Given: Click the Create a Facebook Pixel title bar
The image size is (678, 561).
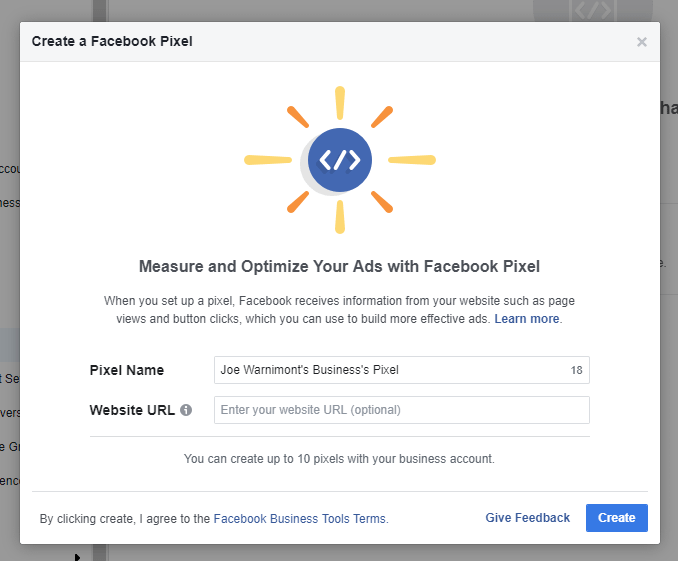Looking at the screenshot, I should tap(340, 42).
